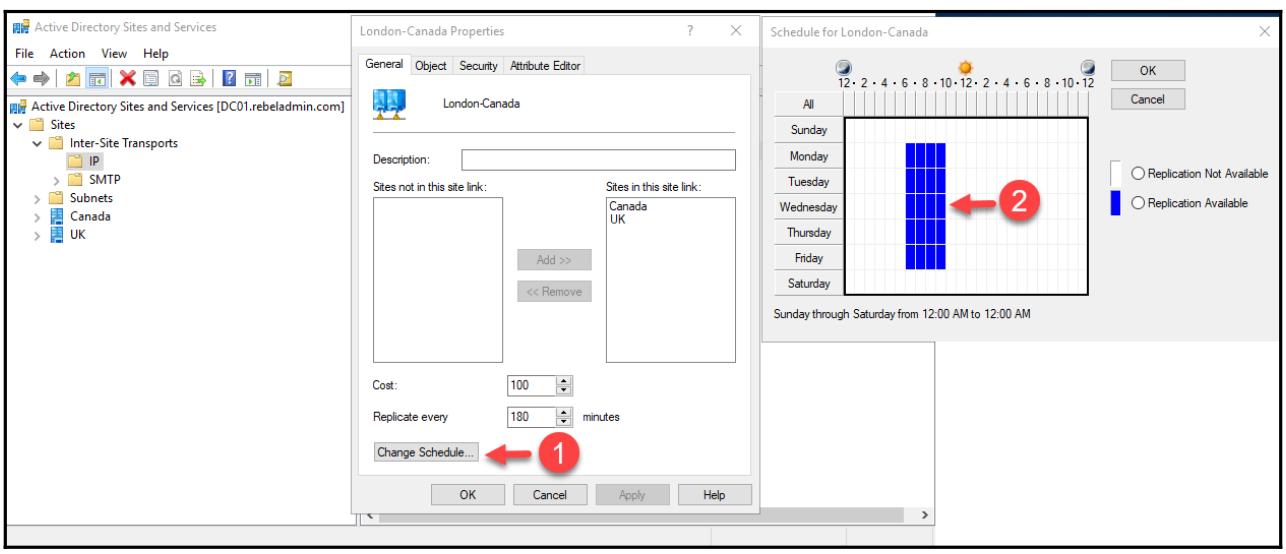Collapse the Inter-Site Transports node
Screen dimensions: 1286x554
click(x=39, y=143)
